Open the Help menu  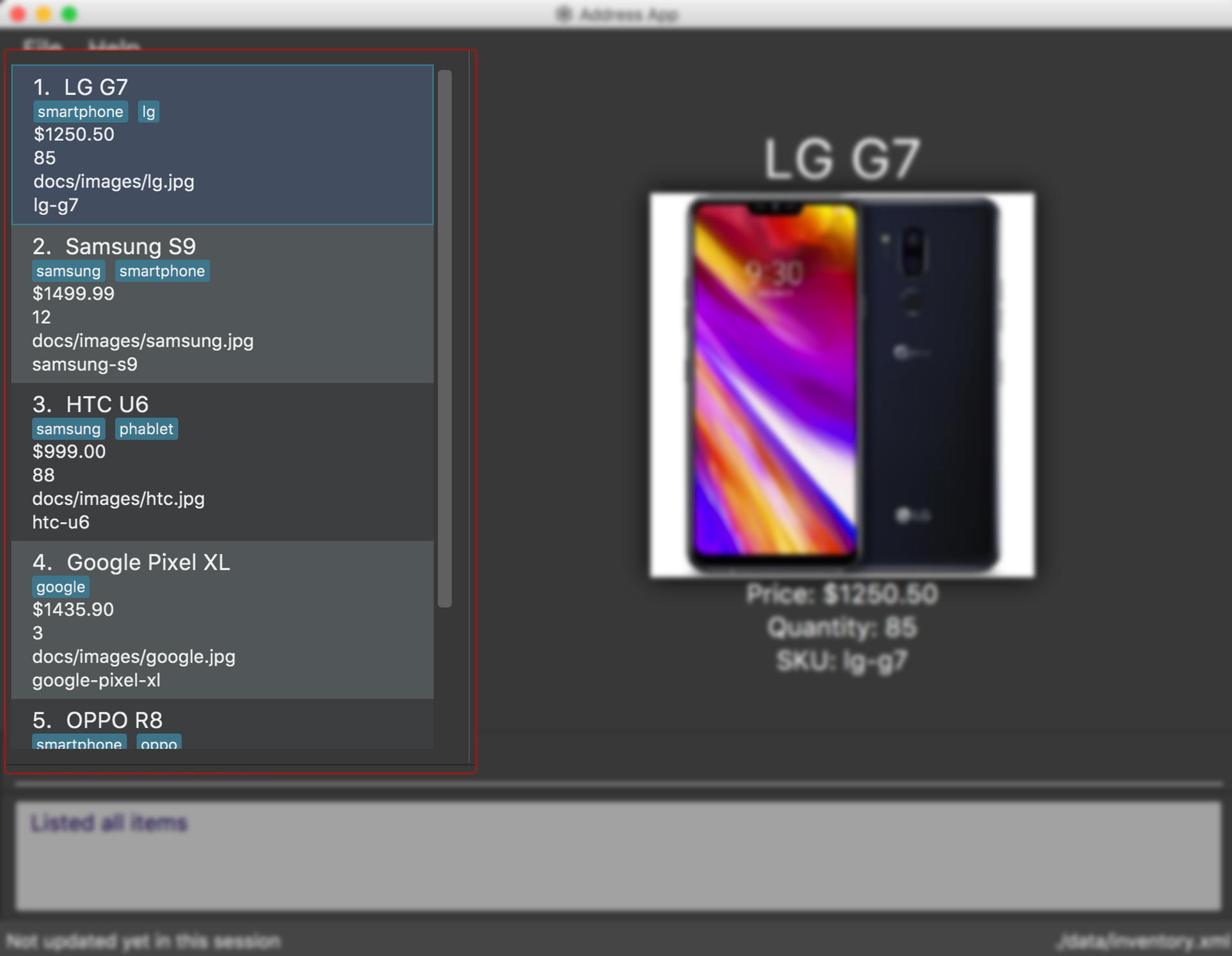point(114,46)
